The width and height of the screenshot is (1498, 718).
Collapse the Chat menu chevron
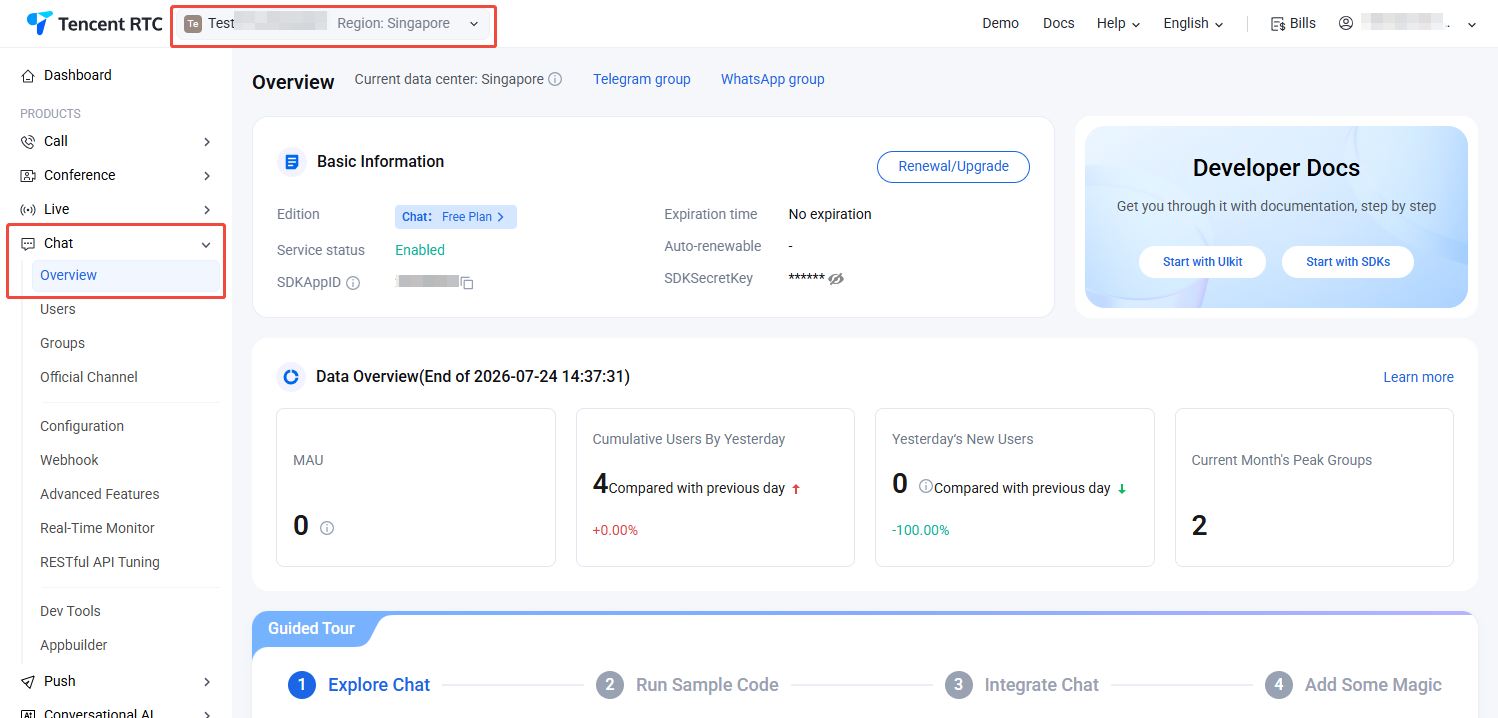[206, 244]
